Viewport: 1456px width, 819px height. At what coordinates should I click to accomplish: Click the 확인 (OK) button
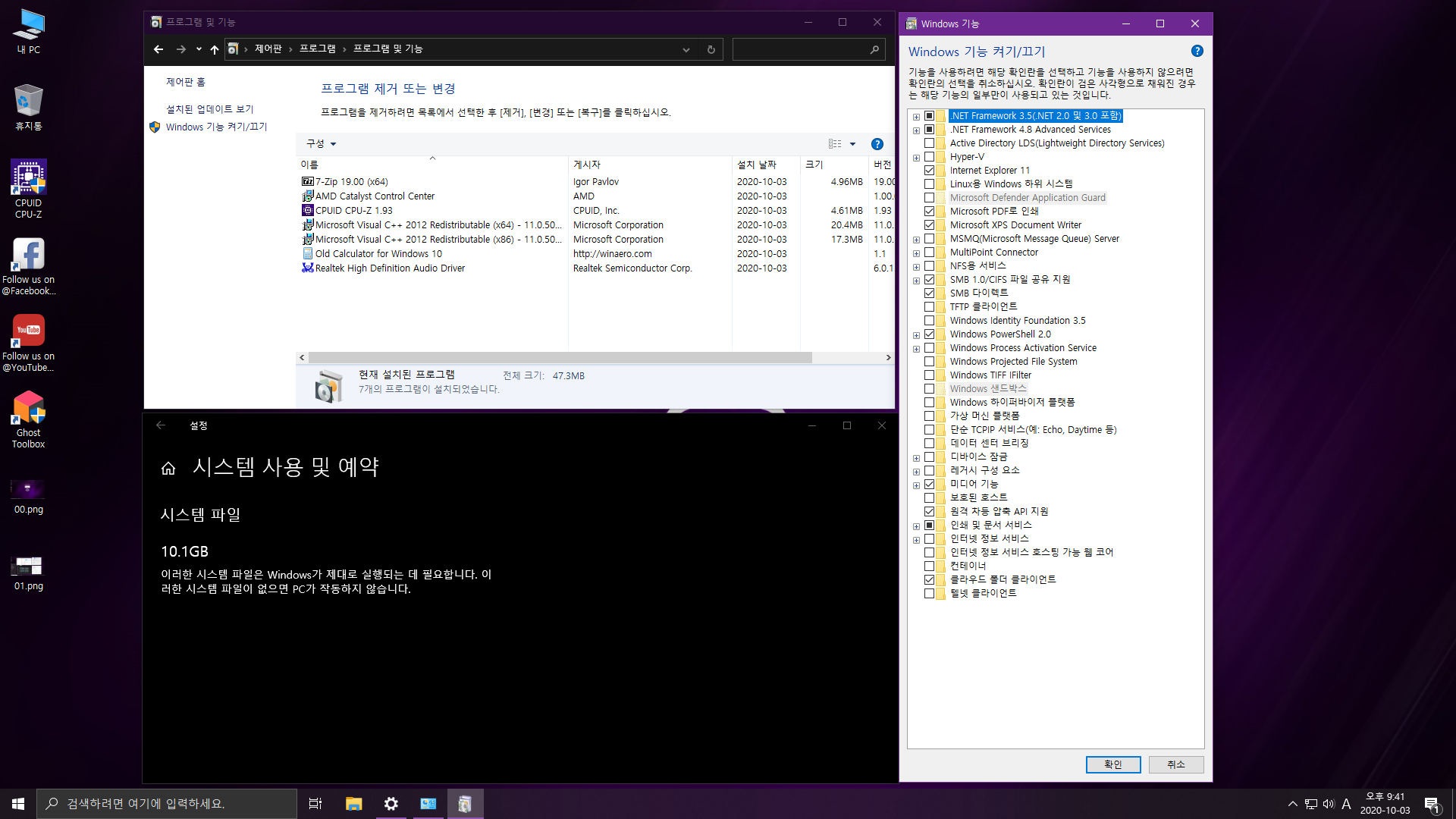pos(1112,764)
